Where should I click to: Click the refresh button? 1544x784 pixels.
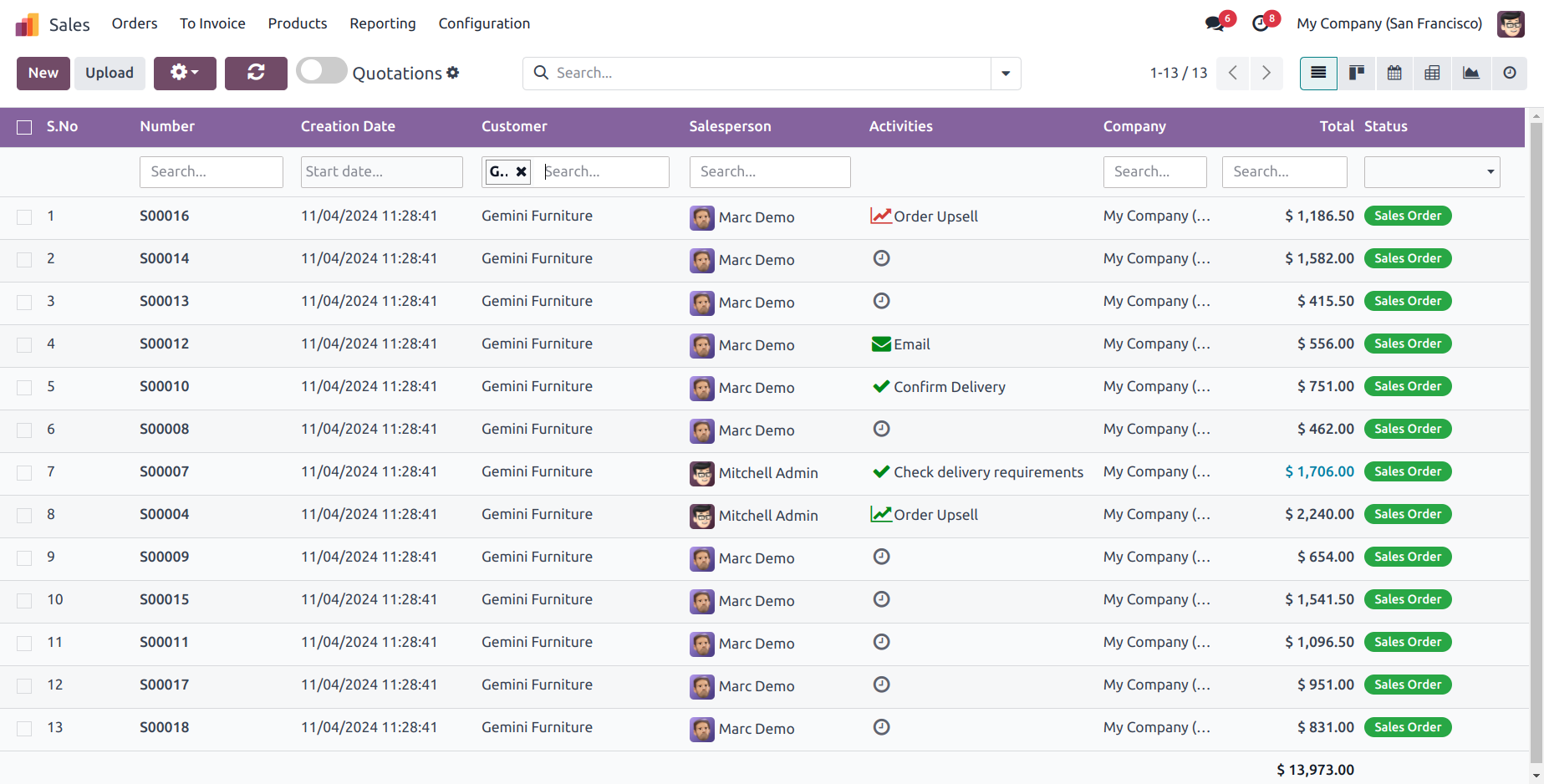click(256, 73)
